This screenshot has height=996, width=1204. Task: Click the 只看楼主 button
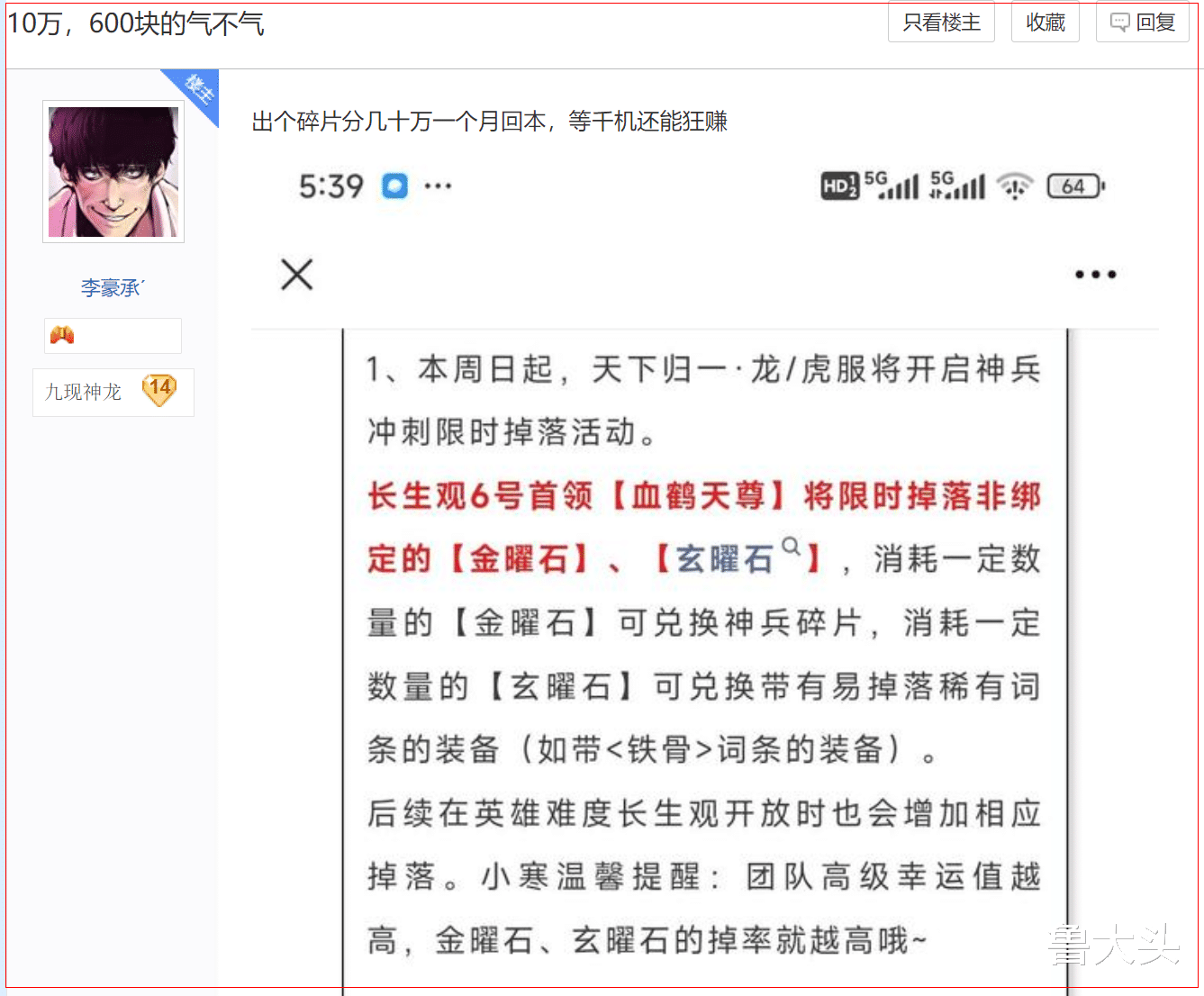click(941, 23)
